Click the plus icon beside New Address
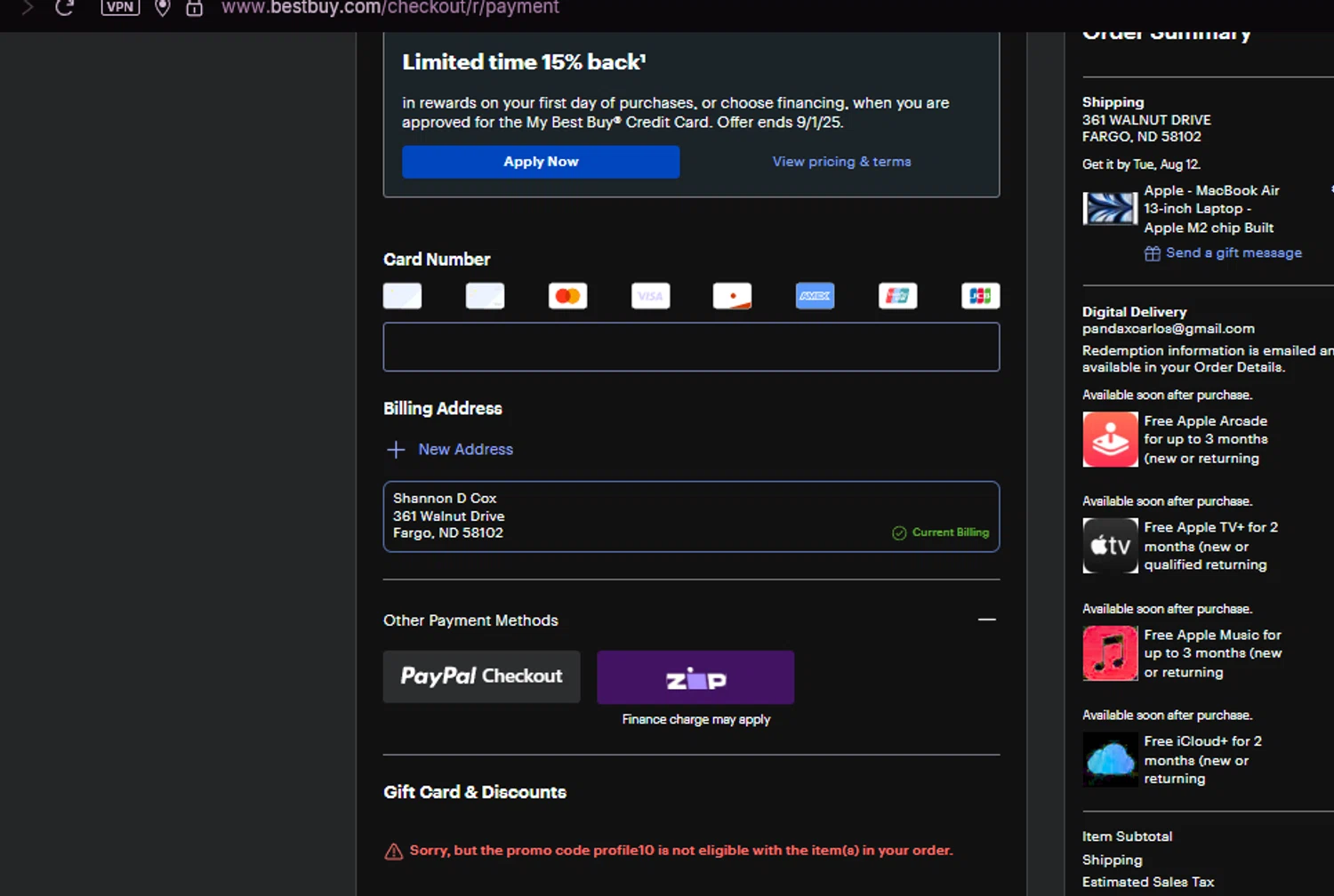This screenshot has height=896, width=1334. coord(396,450)
